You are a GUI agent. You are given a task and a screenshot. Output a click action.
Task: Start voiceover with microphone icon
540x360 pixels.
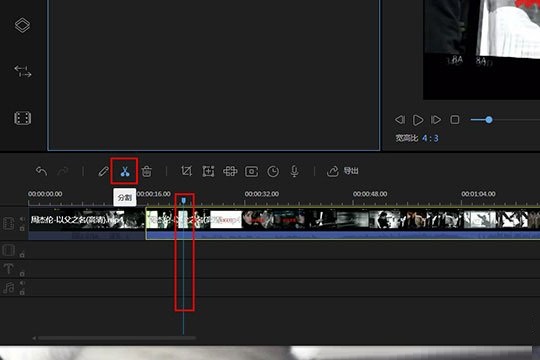[x=294, y=171]
